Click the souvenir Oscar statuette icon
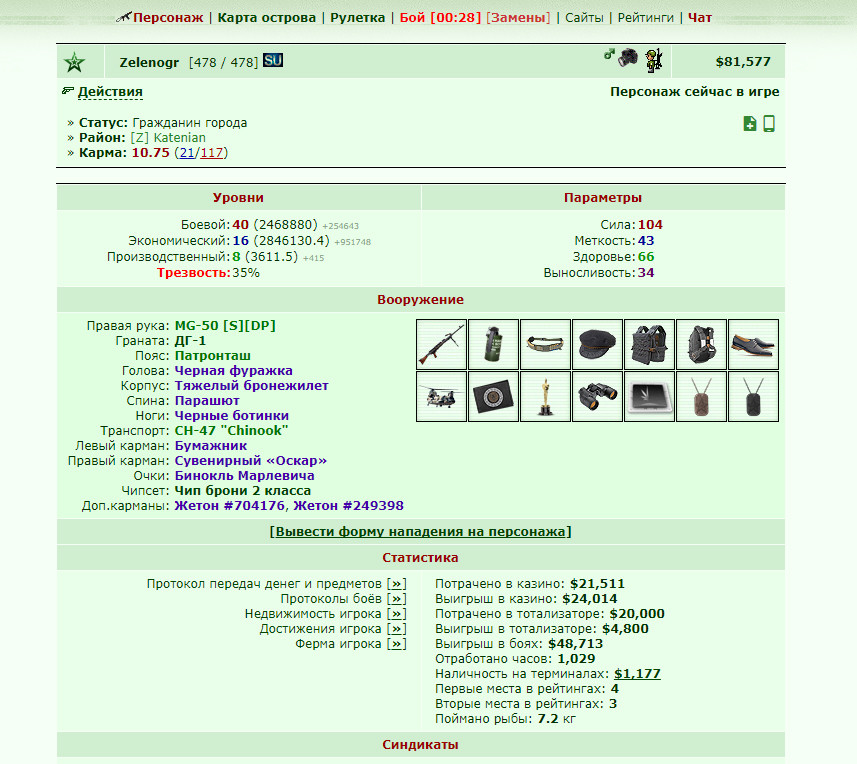This screenshot has width=857, height=764. [545, 396]
